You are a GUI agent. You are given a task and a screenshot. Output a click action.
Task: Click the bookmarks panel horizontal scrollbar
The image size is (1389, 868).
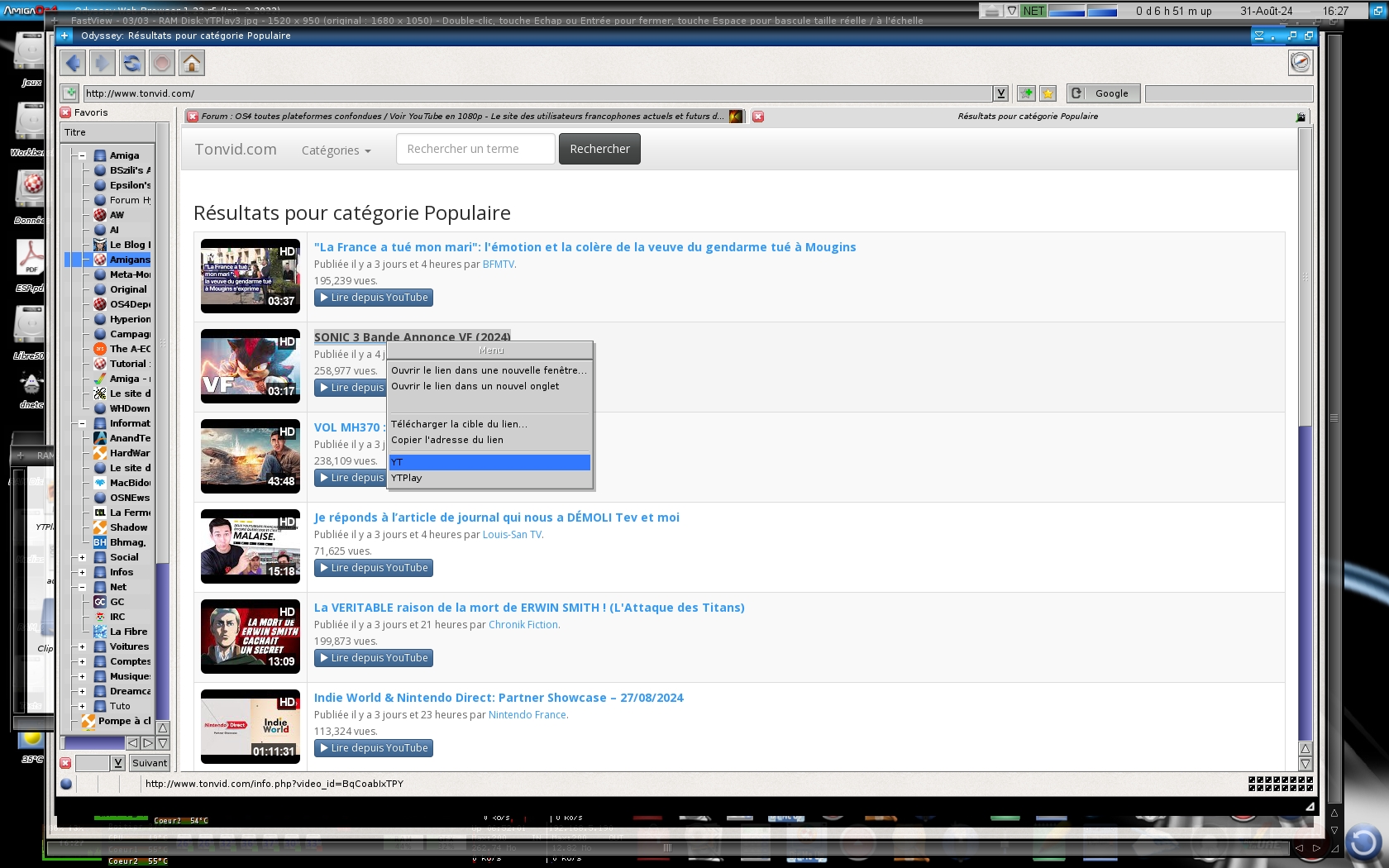(93, 743)
